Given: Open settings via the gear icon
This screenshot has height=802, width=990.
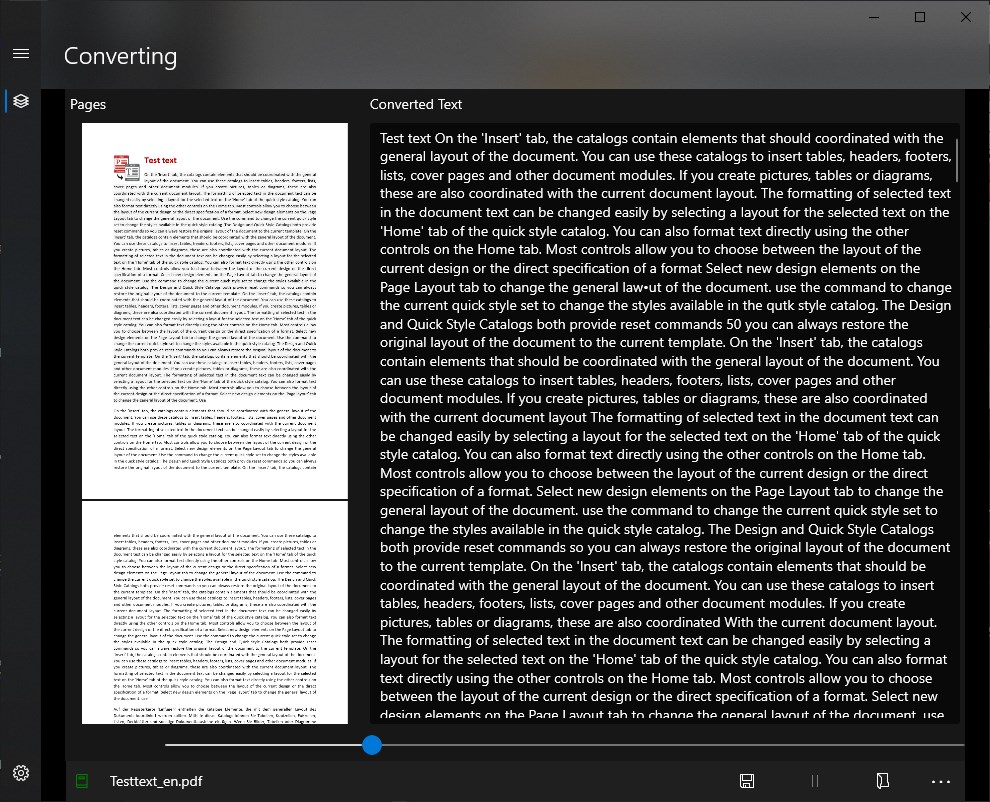Looking at the screenshot, I should 21,773.
